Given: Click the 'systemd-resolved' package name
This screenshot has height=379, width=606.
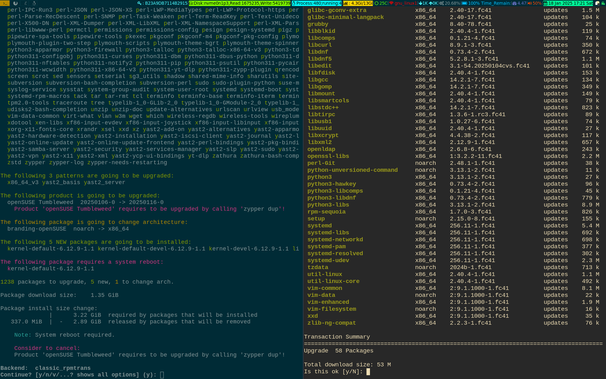Looking at the screenshot, I should 335,253.
